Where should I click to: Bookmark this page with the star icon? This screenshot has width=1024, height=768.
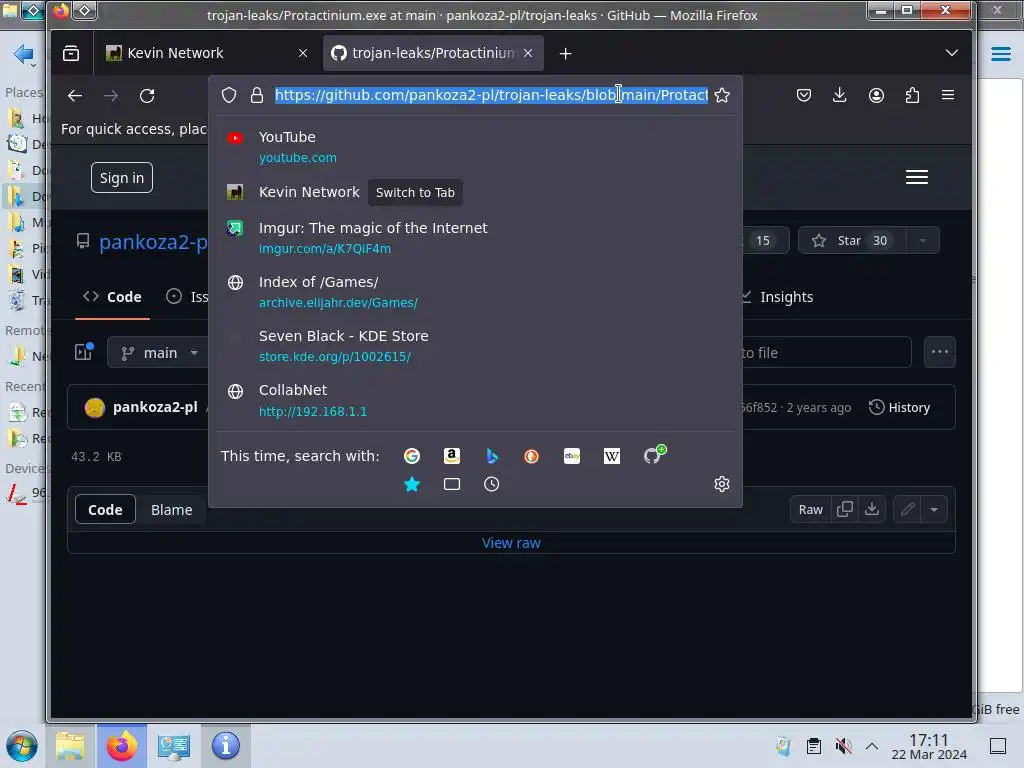722,95
